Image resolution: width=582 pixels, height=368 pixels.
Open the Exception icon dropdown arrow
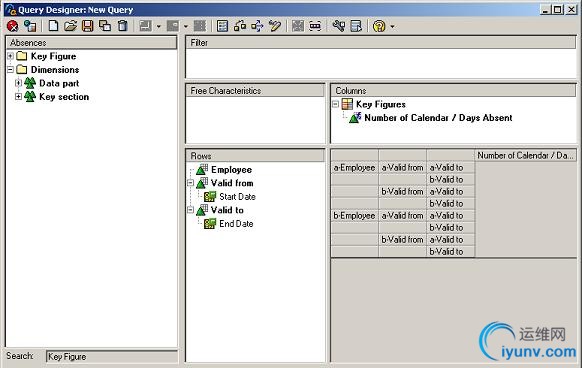coord(158,26)
